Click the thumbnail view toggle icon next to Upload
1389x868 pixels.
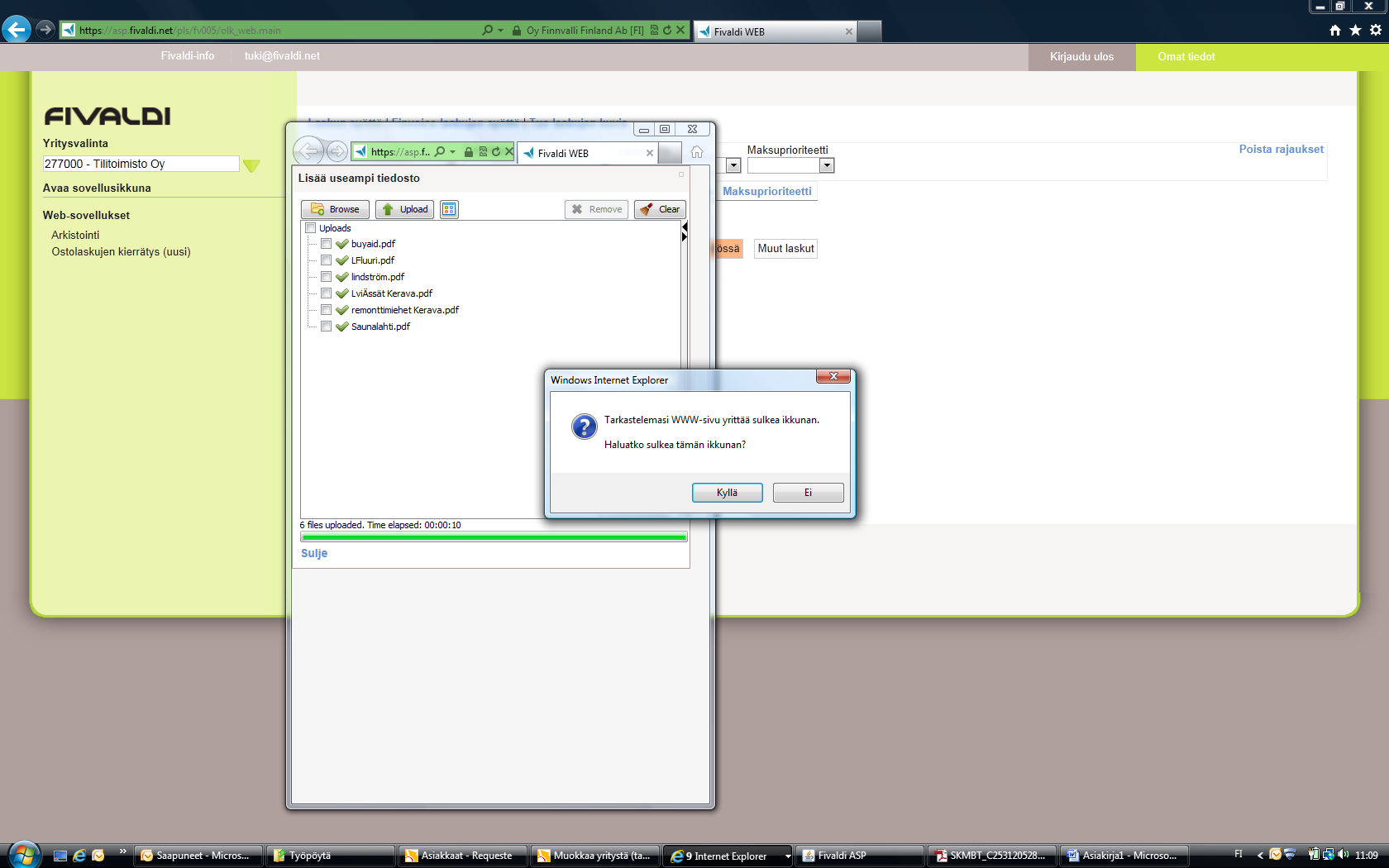tap(449, 209)
